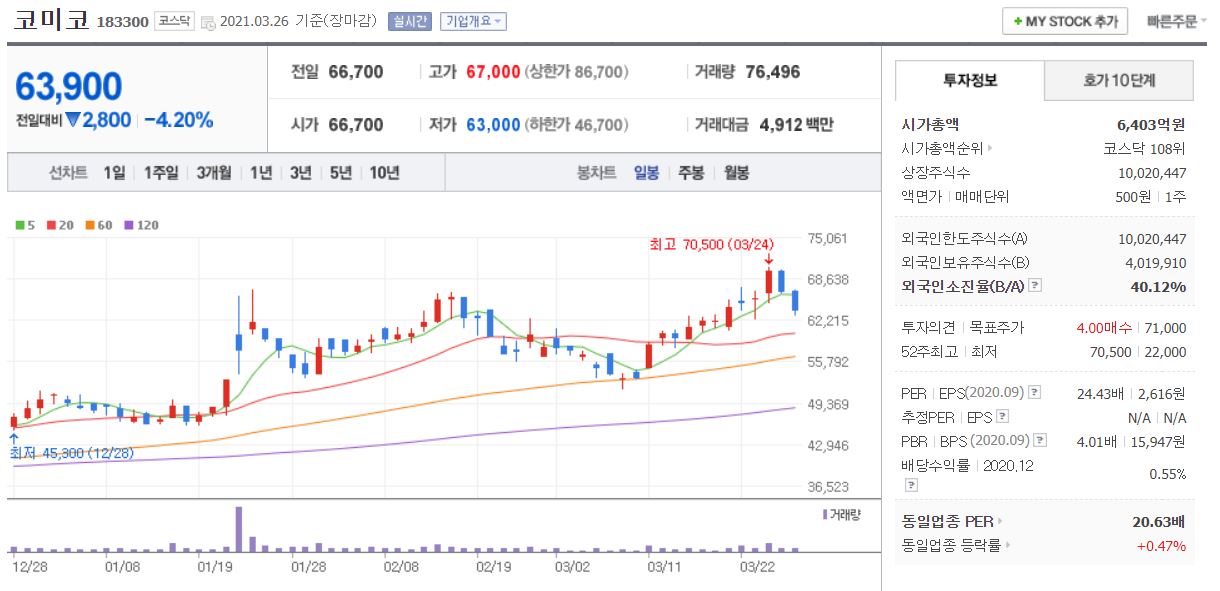Click 시가총액 label
Screen dimensions: 1220x591
coord(930,124)
